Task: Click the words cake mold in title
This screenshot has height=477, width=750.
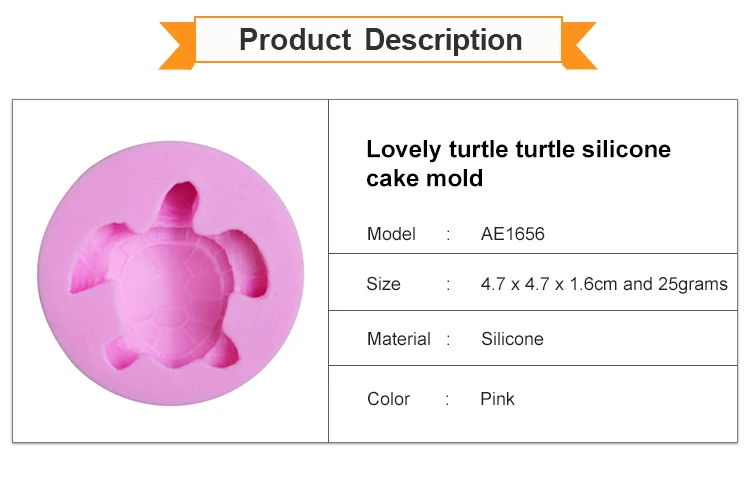Action: pyautogui.click(x=424, y=178)
